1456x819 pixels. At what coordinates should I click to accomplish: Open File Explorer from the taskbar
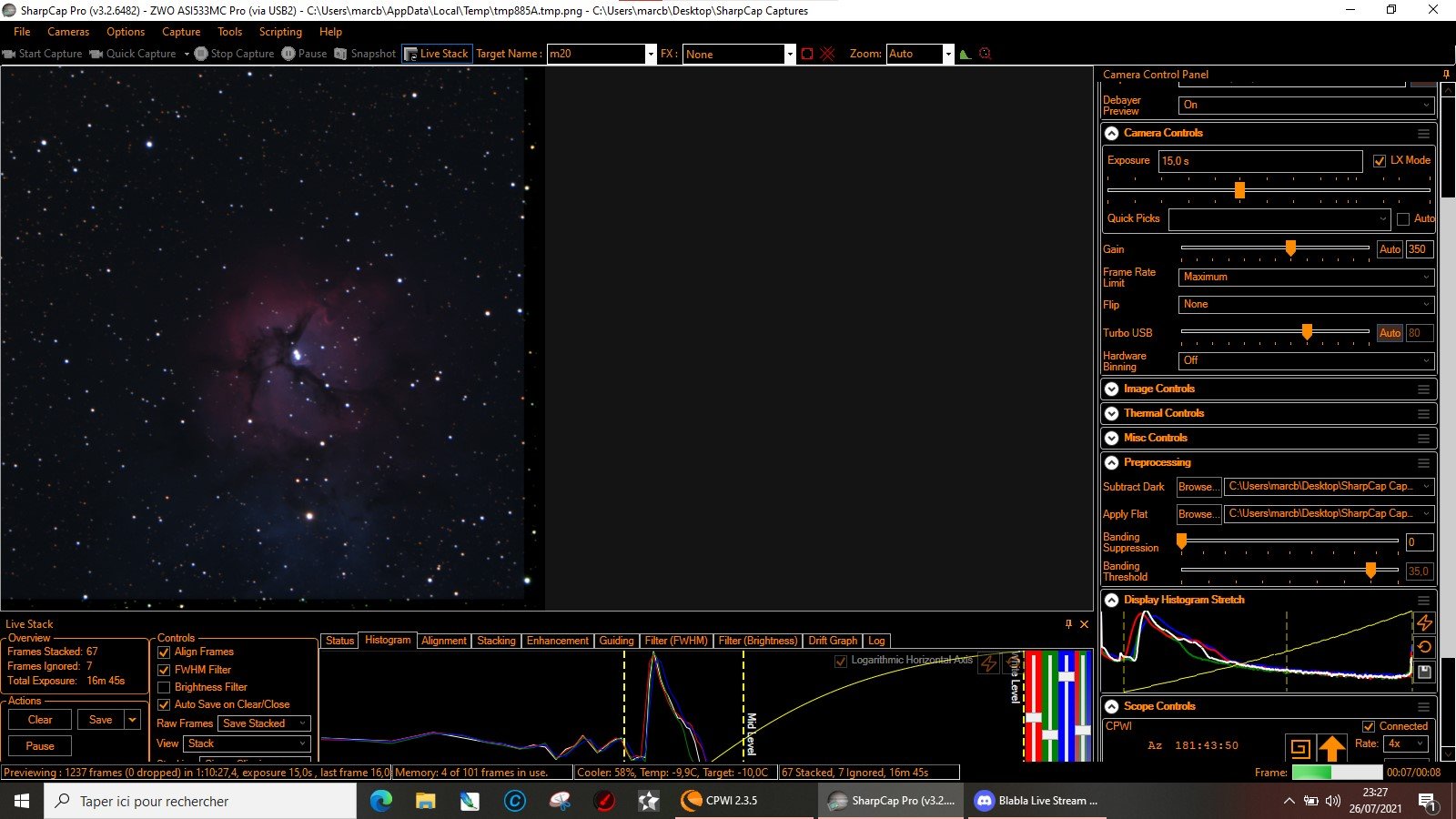coord(425,801)
